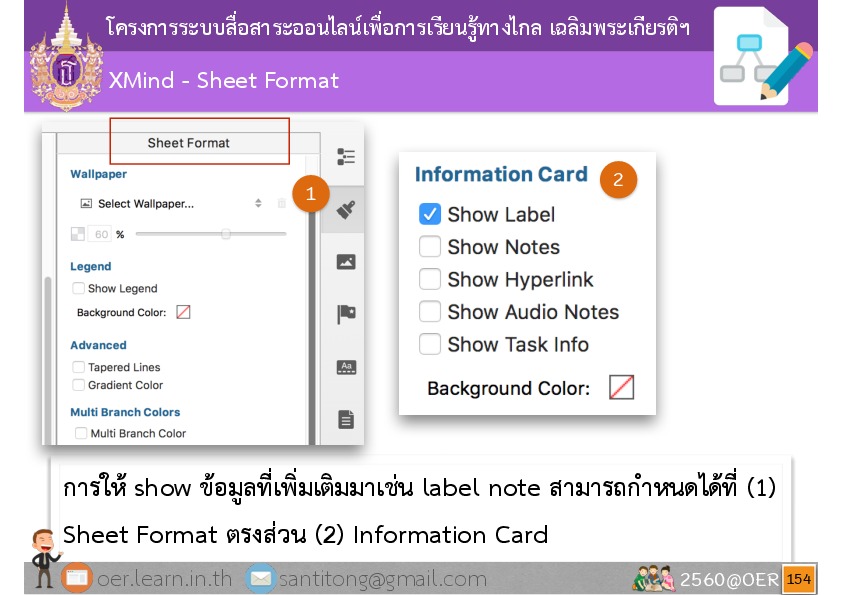This screenshot has height=595, width=842.
Task: Open the Image gallery icon in sidebar
Action: [346, 262]
